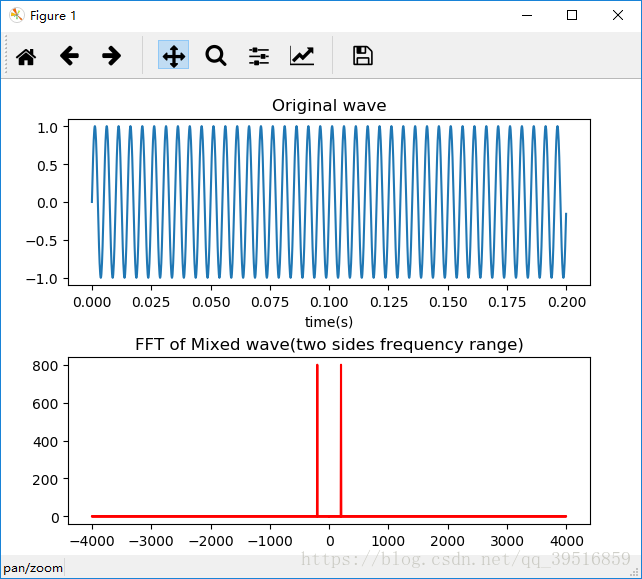The width and height of the screenshot is (642, 579).
Task: Click the 200 tick label on the FFT y-axis
Action: click(x=45, y=480)
